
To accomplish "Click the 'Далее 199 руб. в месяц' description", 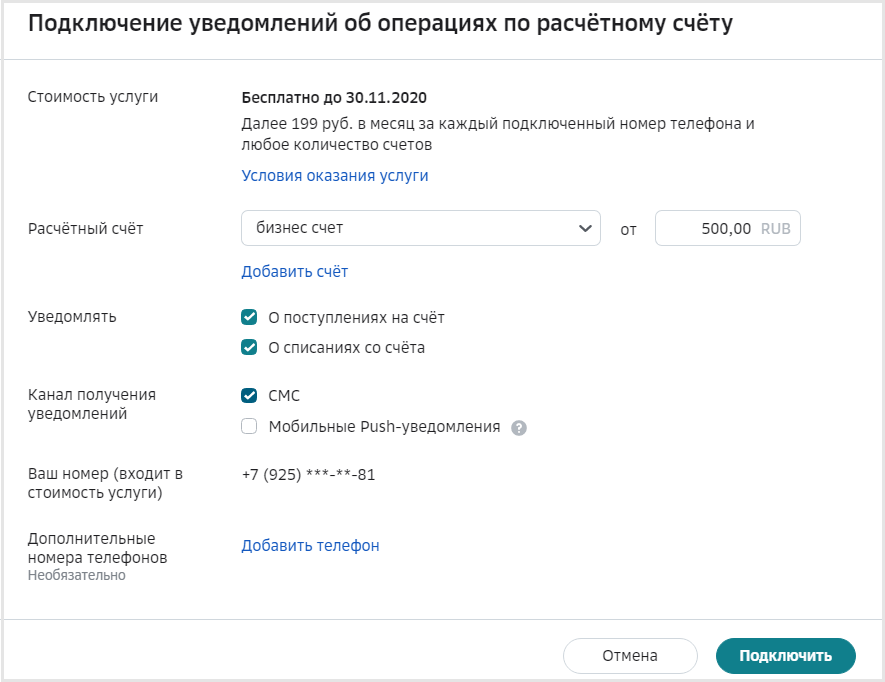I will [x=498, y=134].
